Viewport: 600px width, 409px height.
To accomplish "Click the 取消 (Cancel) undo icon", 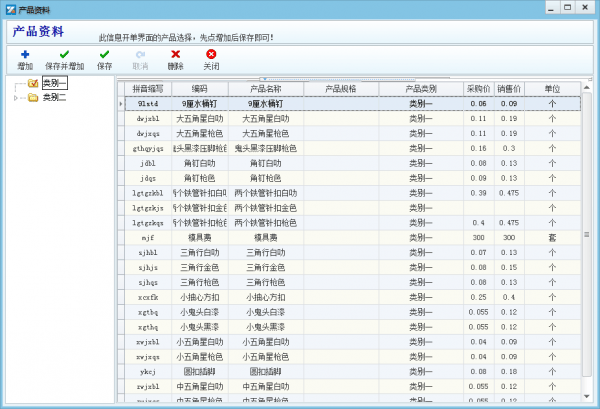I will [140, 54].
